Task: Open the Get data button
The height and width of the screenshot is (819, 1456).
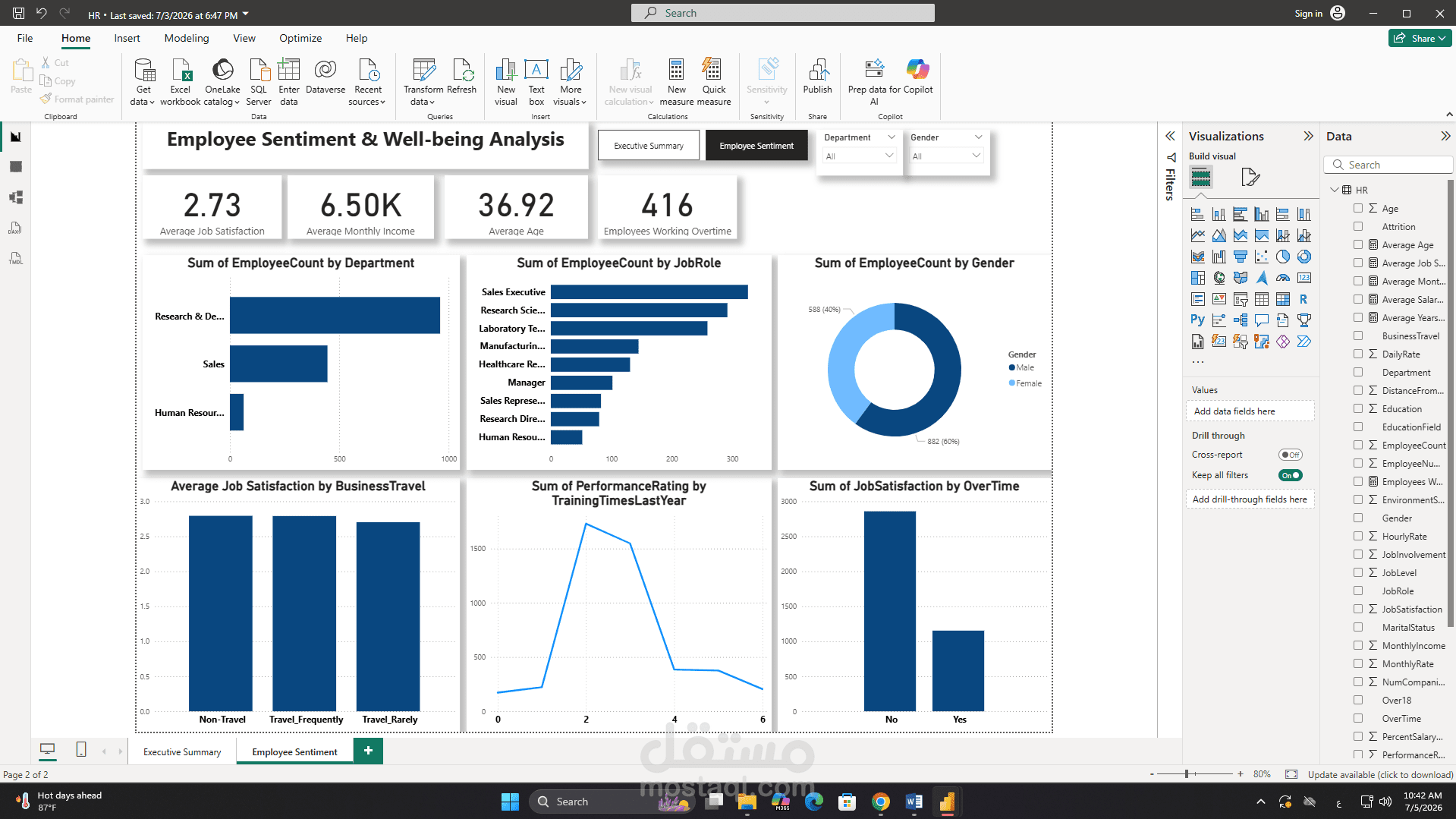Action: pos(143,81)
